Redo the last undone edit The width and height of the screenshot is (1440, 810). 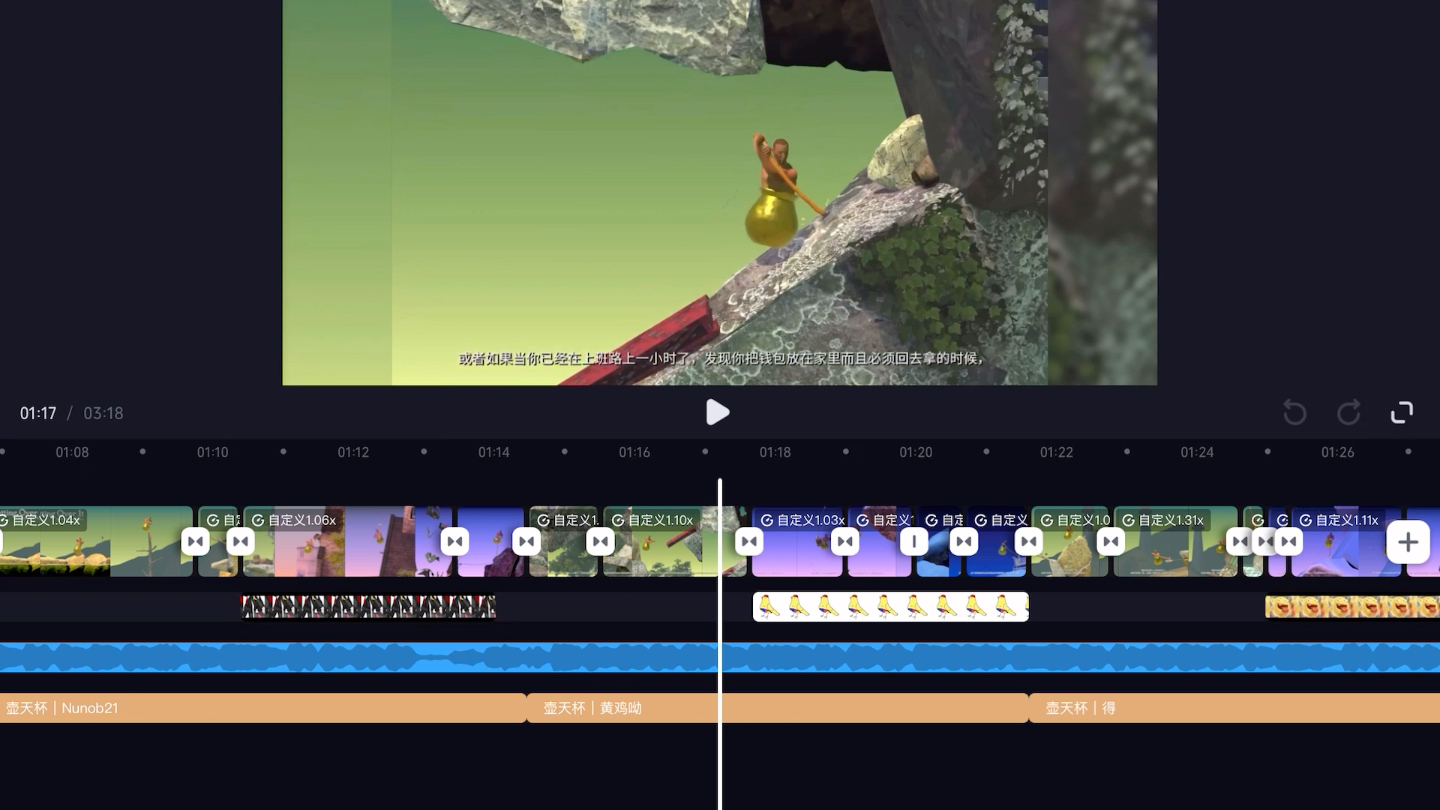tap(1349, 412)
